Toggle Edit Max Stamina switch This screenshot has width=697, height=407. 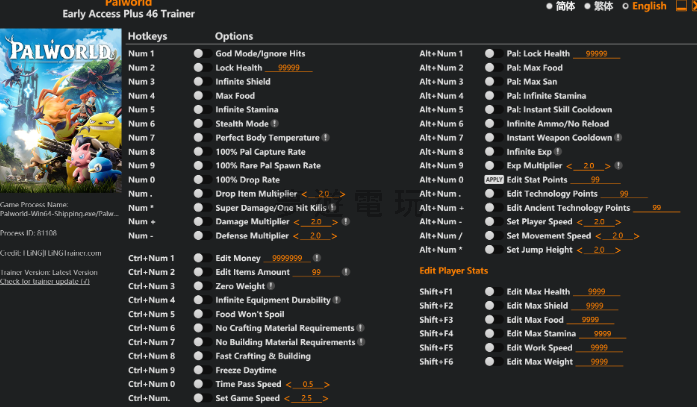click(x=494, y=333)
